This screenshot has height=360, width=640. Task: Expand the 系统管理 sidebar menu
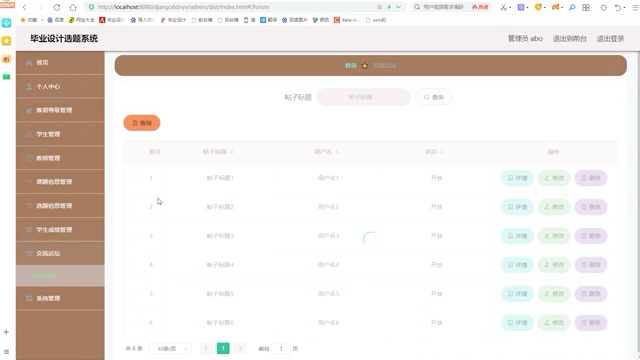click(60, 298)
